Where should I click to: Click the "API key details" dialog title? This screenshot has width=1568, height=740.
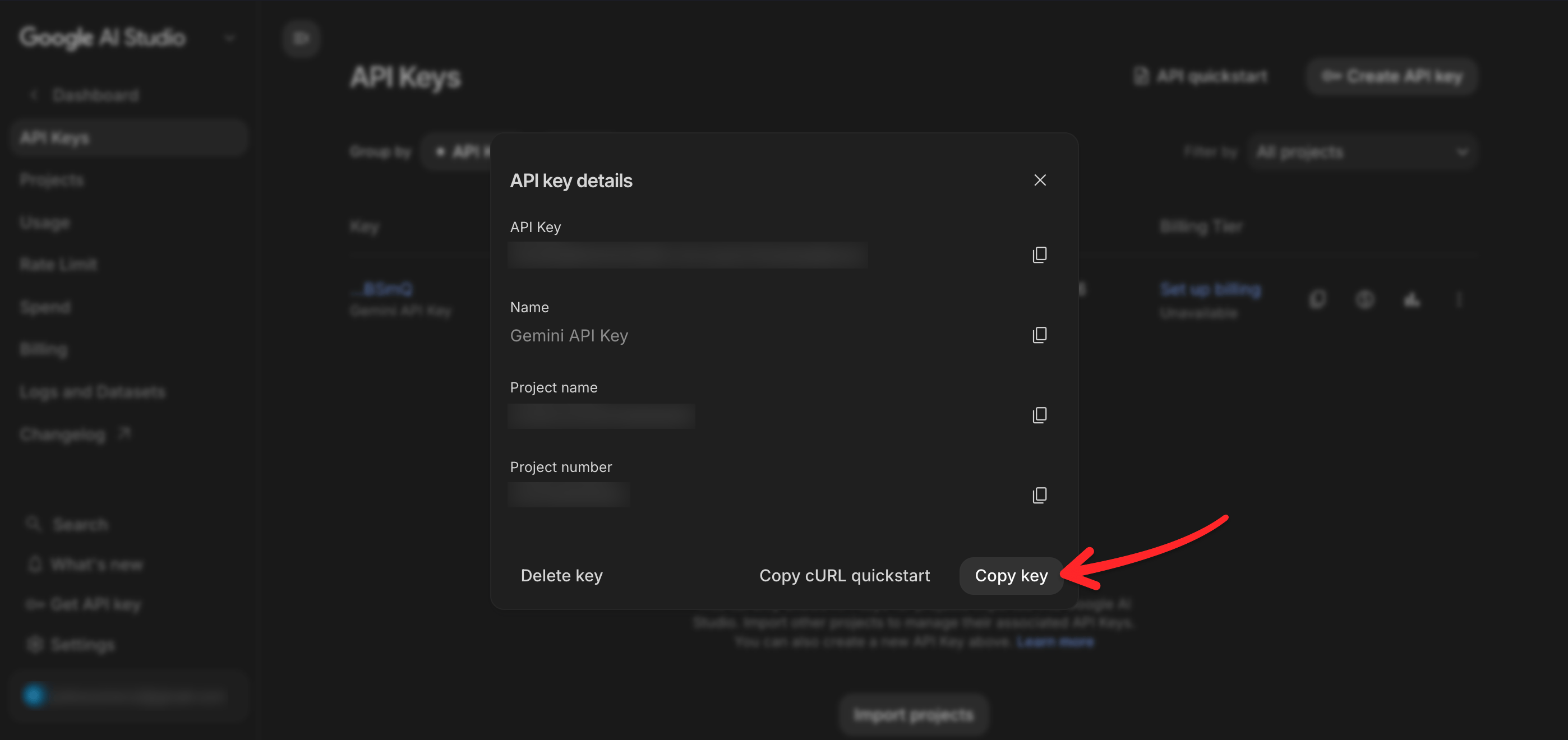point(571,181)
